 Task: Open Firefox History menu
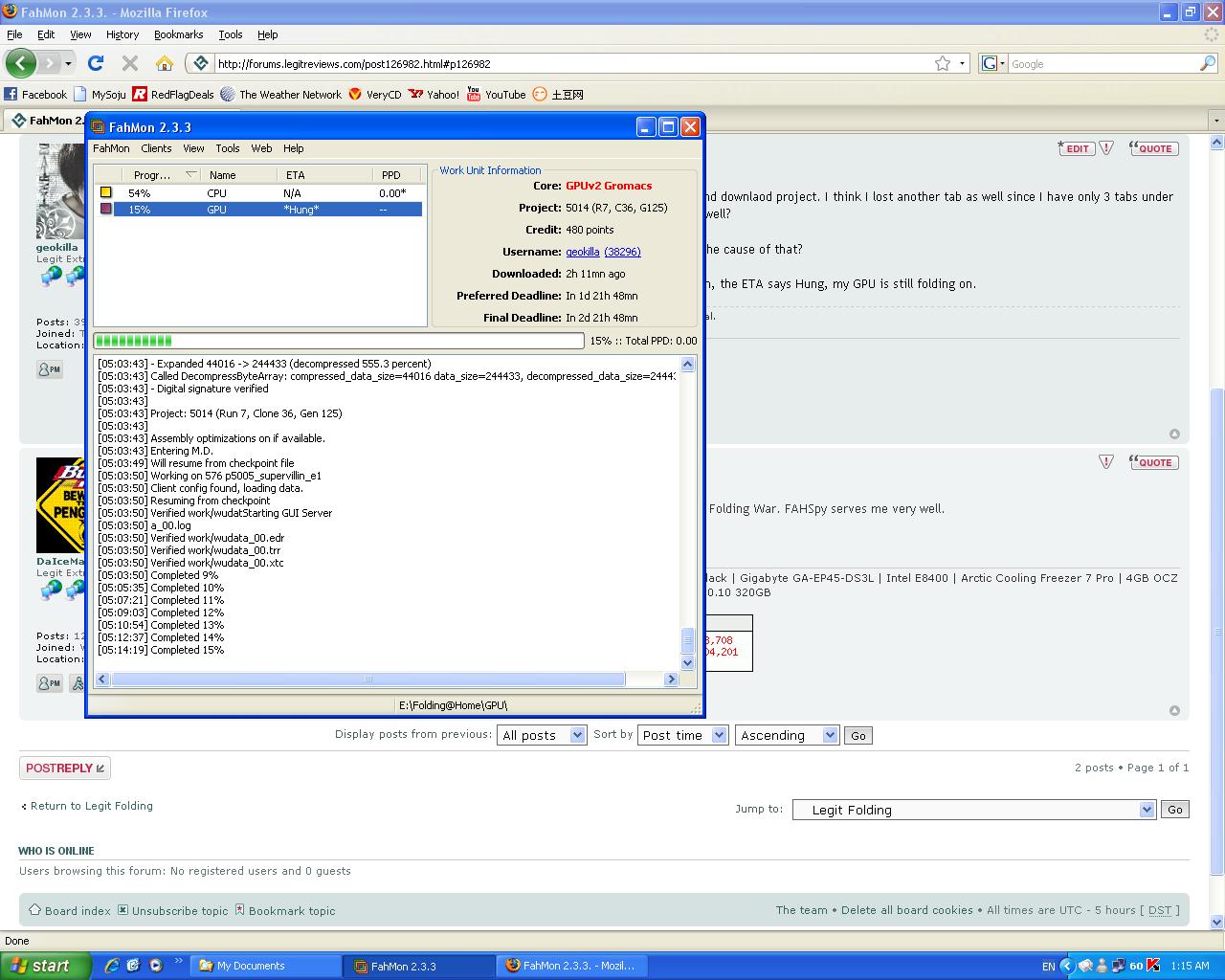122,34
